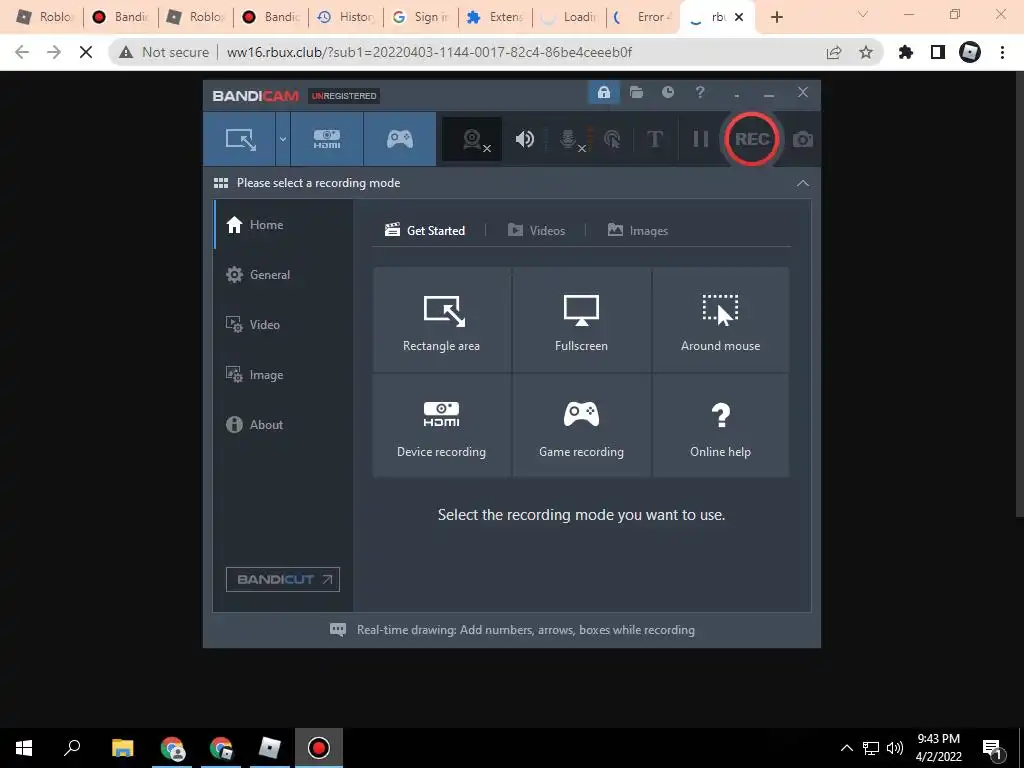Stop loading the page in Chrome
This screenshot has height=768, width=1024.
(86, 52)
